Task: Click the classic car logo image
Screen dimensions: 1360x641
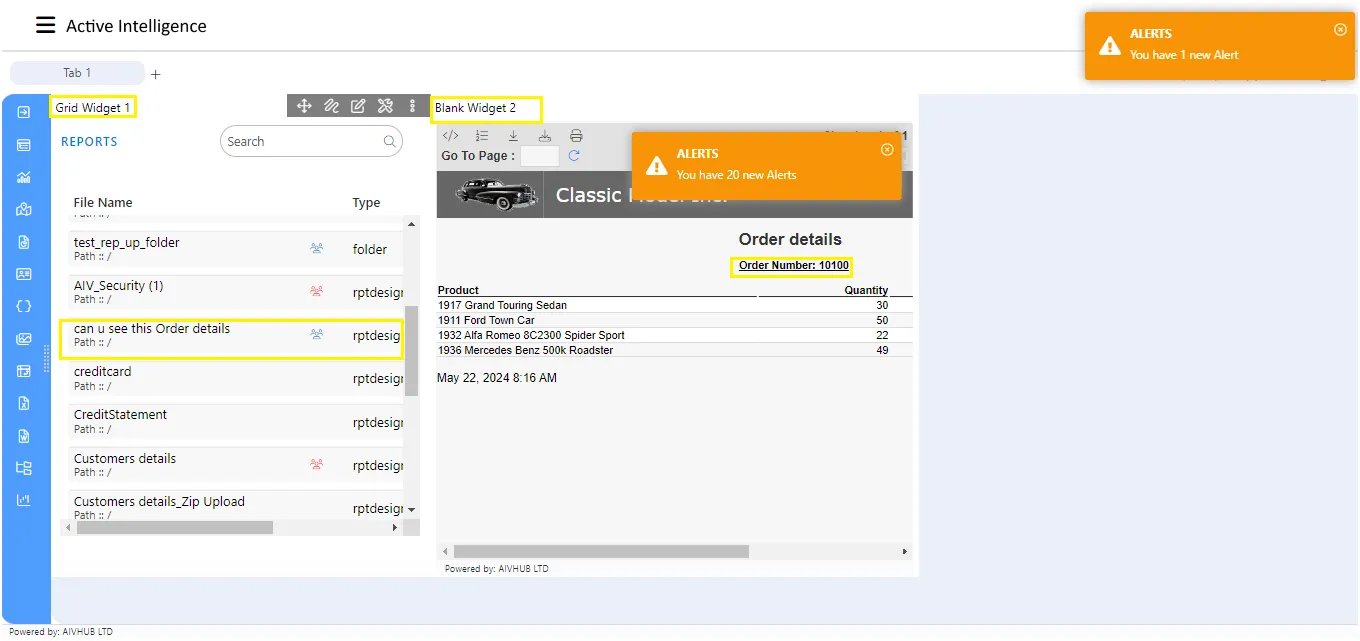Action: pyautogui.click(x=495, y=194)
